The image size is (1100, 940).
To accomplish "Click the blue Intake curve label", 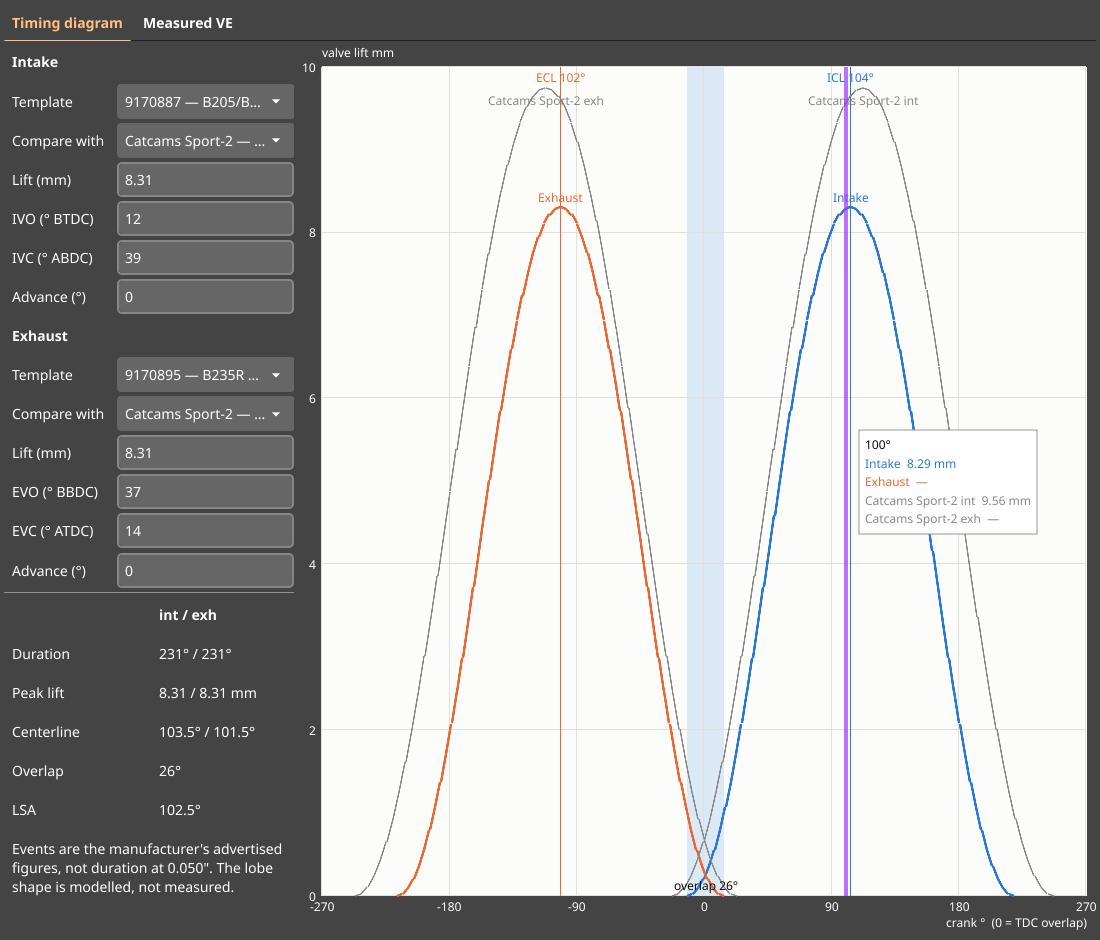I will point(850,198).
